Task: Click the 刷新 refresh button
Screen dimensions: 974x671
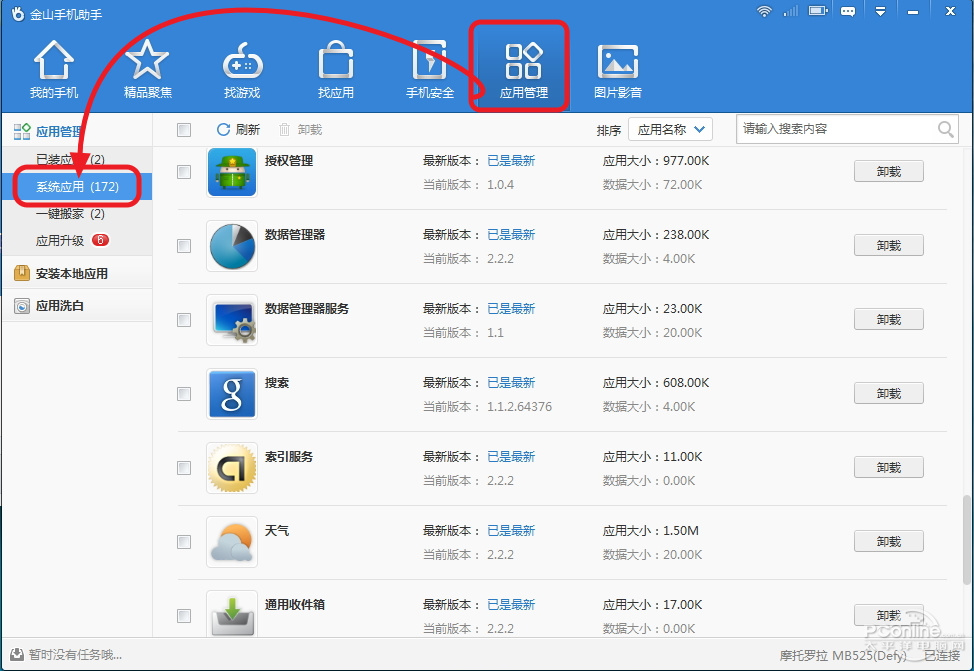Action: [x=238, y=130]
